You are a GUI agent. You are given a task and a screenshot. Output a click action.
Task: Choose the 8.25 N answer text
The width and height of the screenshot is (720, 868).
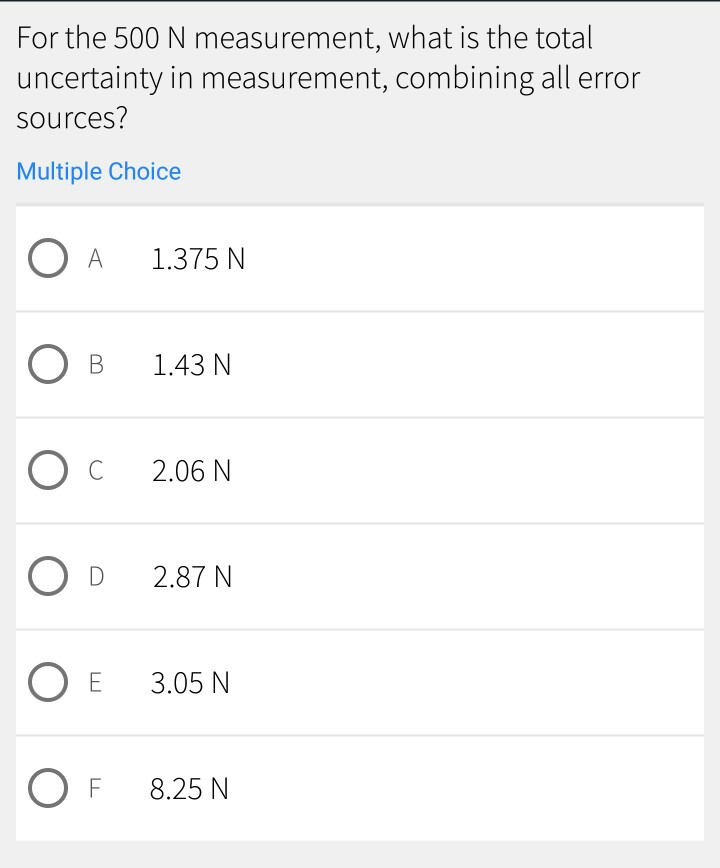[190, 790]
